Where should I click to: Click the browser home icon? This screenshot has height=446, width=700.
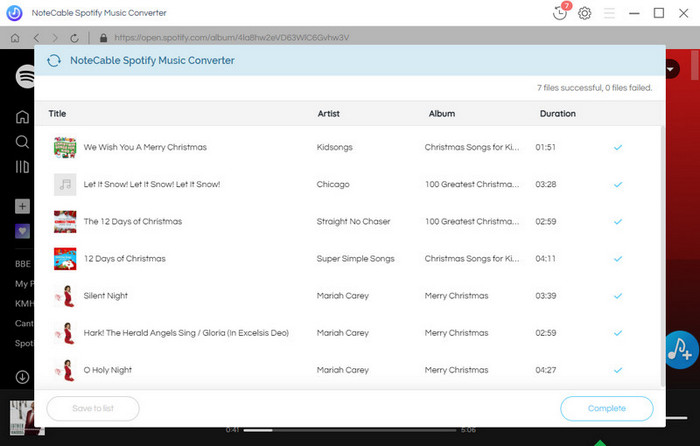coord(15,38)
